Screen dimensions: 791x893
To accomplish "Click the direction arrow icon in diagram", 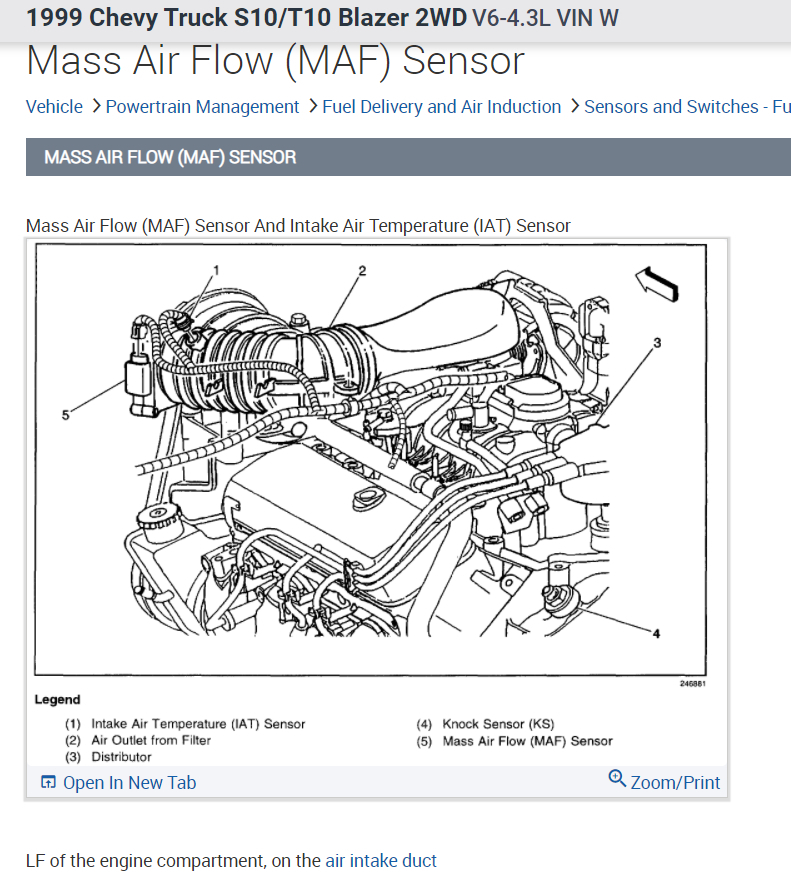I will click(657, 284).
